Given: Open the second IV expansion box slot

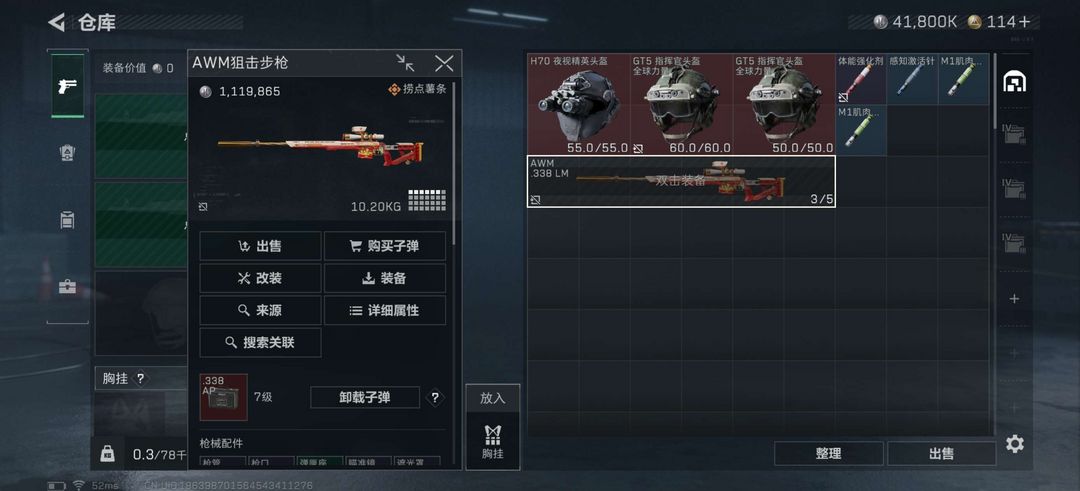Looking at the screenshot, I should tap(1014, 187).
